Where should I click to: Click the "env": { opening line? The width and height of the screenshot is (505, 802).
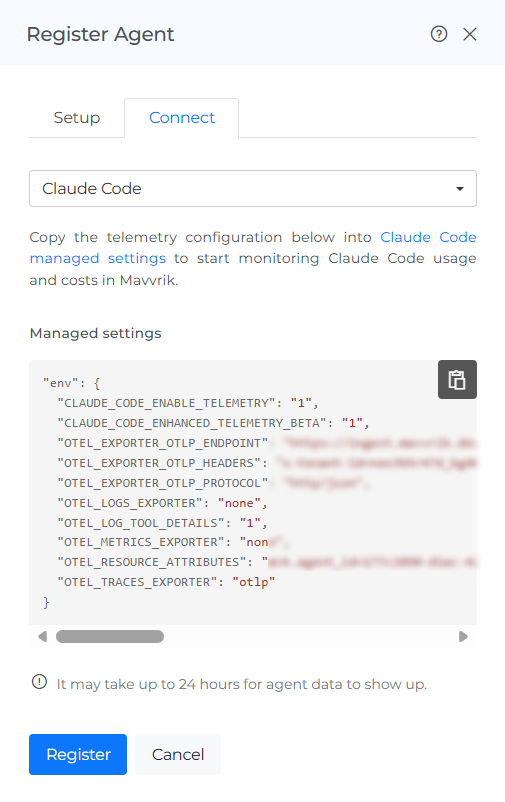[x=72, y=383]
